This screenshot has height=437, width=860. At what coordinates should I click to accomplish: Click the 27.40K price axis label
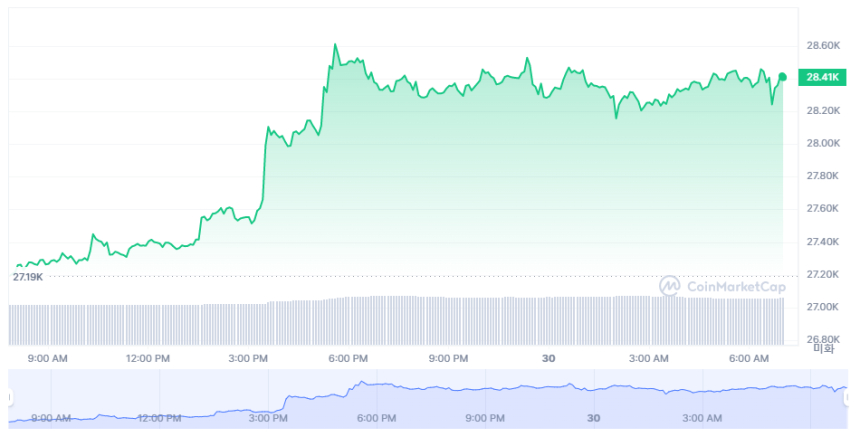[824, 242]
